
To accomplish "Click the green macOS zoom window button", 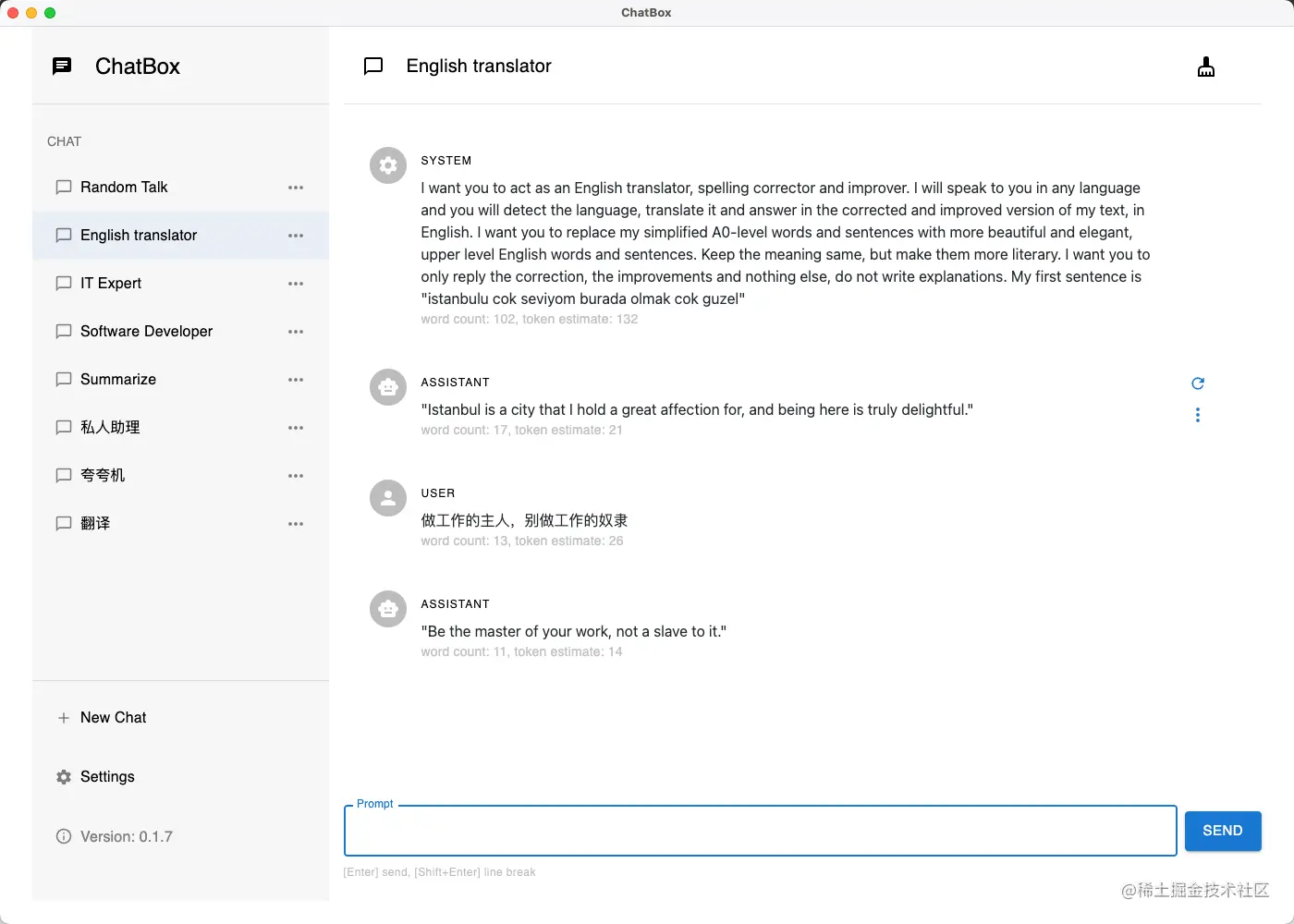I will tap(50, 13).
